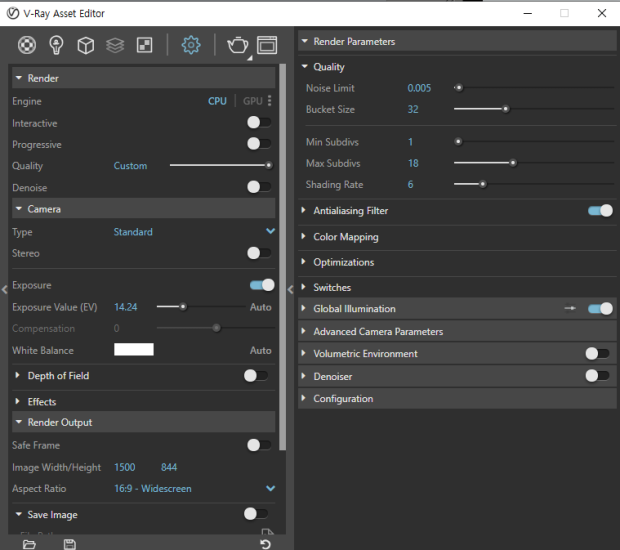Screen dimensions: 620x550
Task: Open the Settings gear icon
Action: pos(191,45)
